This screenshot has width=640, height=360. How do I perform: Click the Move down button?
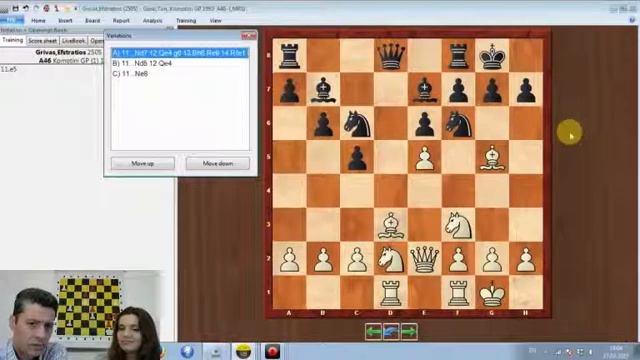pos(218,163)
